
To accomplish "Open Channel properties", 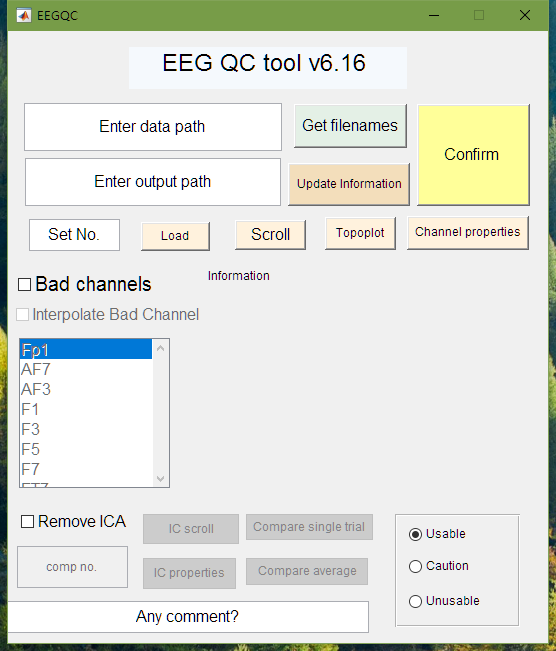I will click(x=468, y=232).
